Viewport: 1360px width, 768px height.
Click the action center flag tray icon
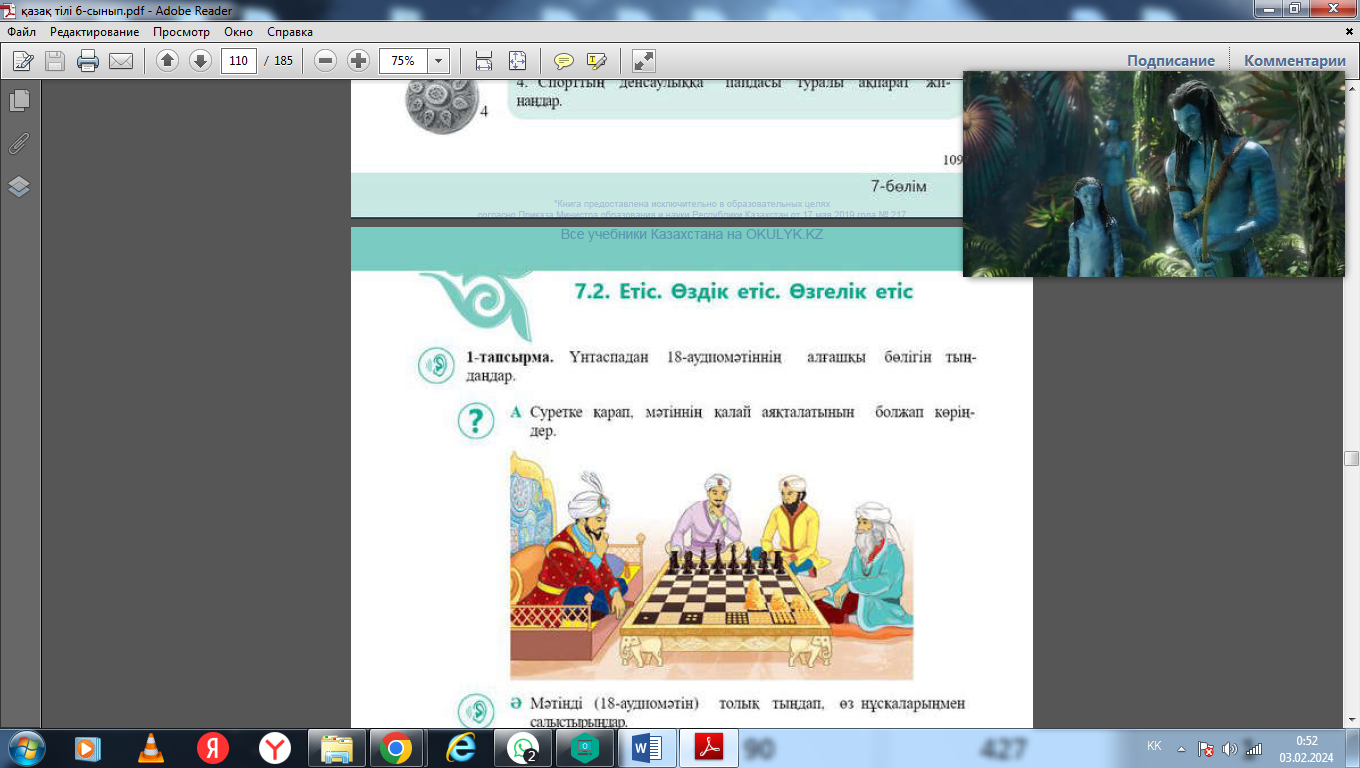pyautogui.click(x=1206, y=748)
